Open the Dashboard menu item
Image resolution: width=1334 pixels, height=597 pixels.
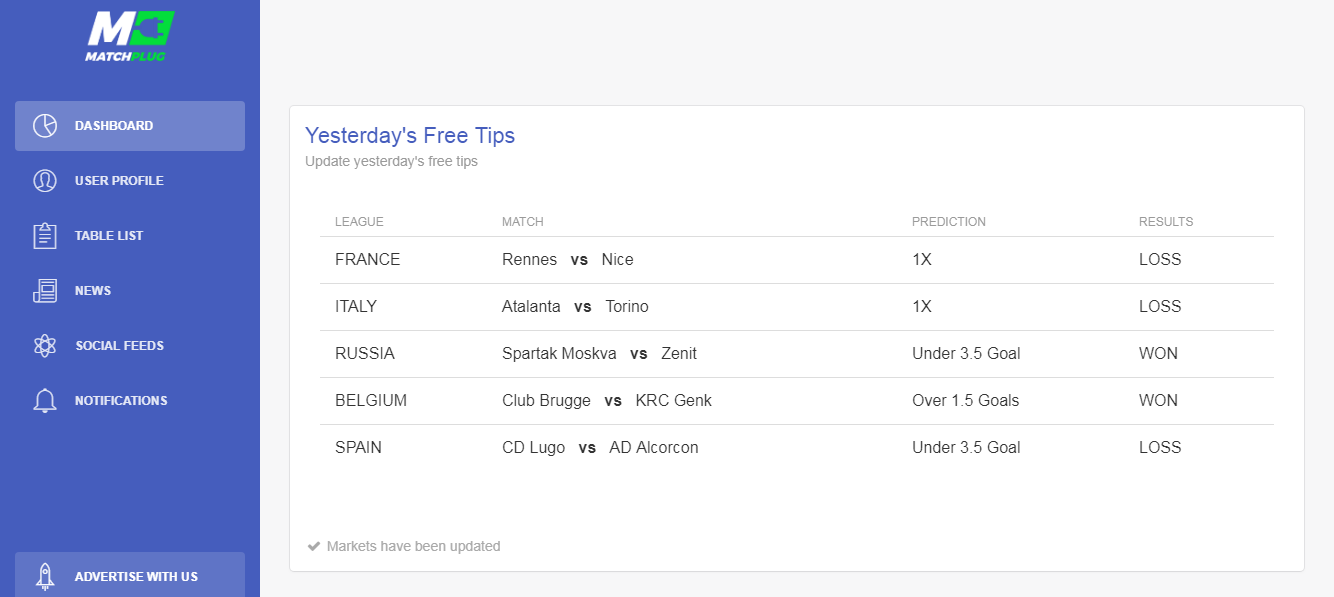pos(114,126)
